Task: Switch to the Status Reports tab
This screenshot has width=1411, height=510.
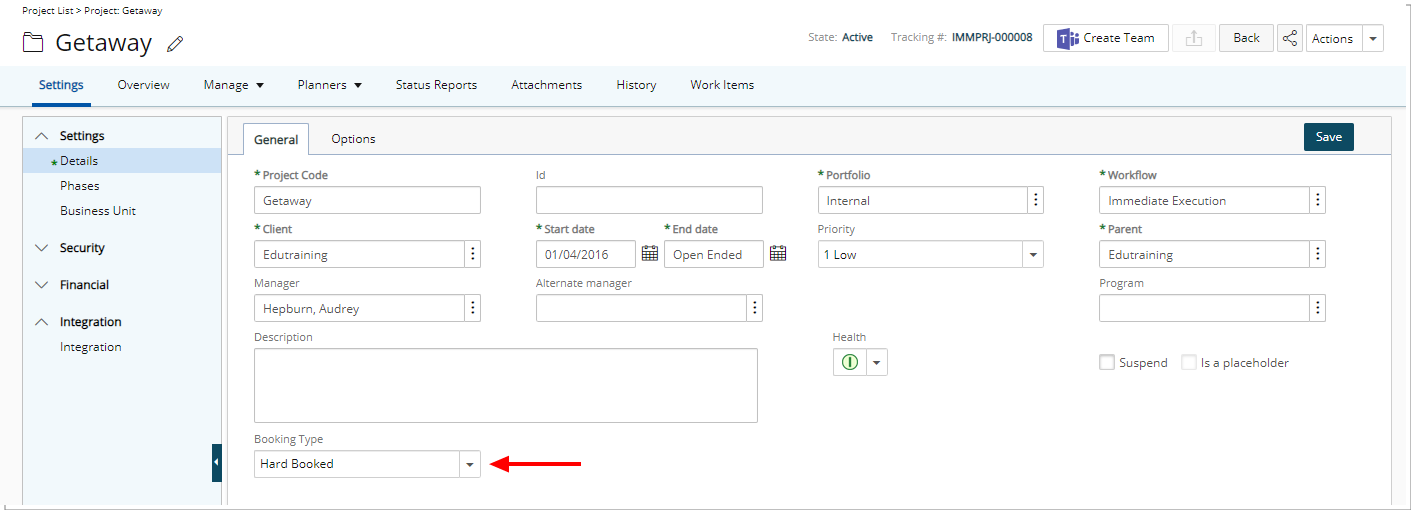Action: [436, 85]
